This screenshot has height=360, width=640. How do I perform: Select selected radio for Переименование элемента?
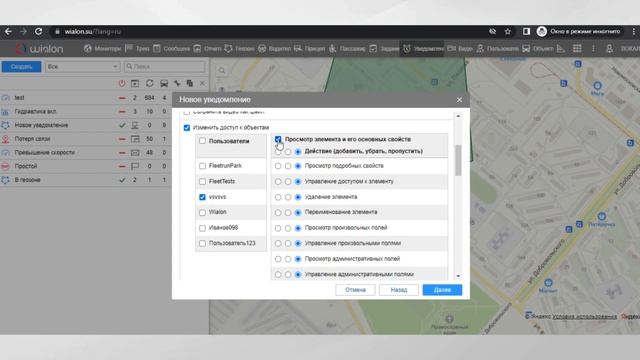(298, 213)
